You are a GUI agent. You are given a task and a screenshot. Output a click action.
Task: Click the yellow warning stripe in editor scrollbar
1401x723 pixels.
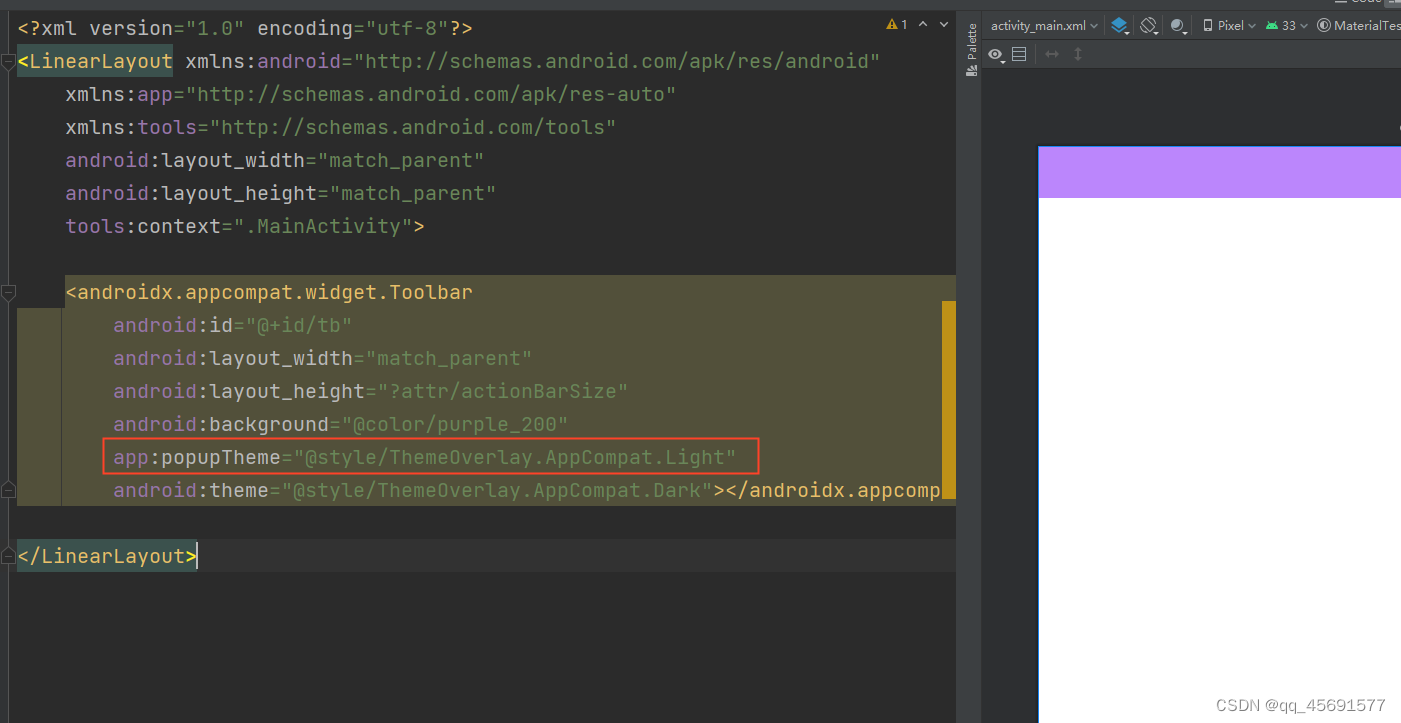pos(949,400)
